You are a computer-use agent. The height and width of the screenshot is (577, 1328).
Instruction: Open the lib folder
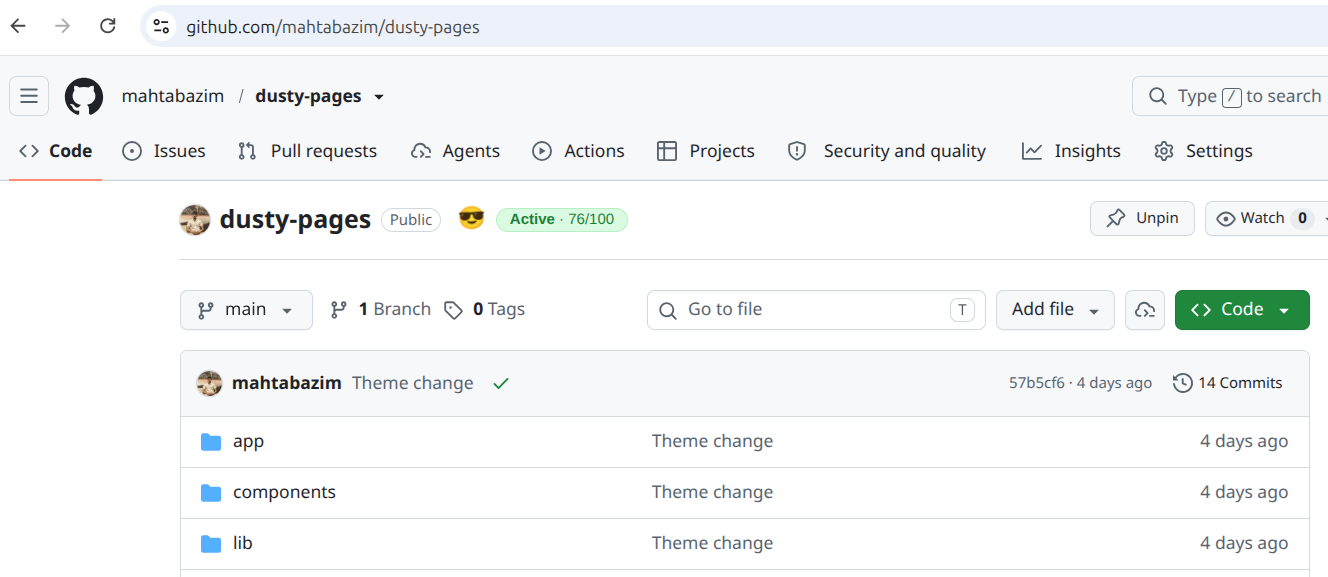pyautogui.click(x=243, y=543)
